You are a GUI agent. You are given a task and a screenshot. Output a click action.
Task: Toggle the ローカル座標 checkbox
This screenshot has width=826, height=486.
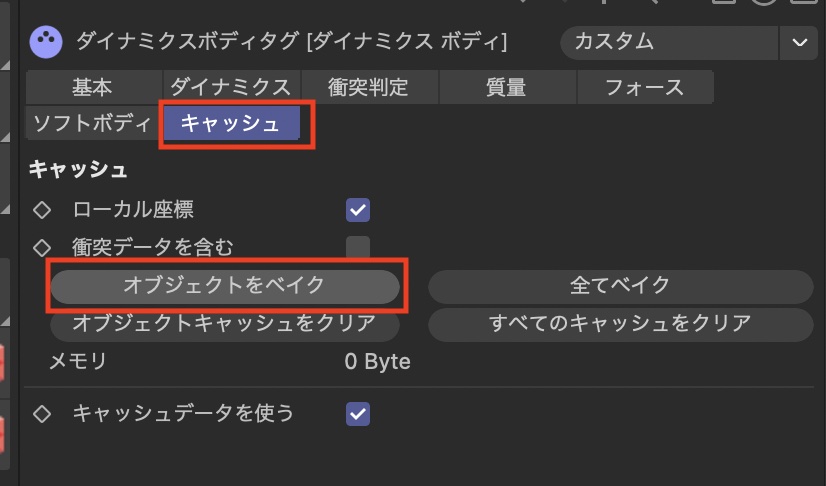pos(358,210)
